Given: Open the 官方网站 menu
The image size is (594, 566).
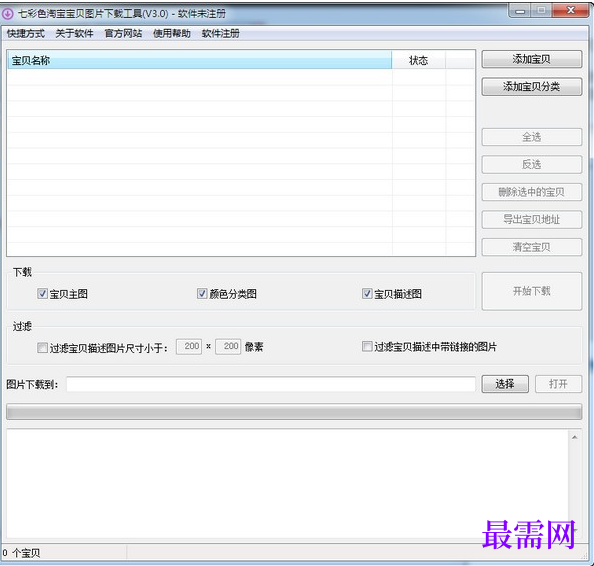Looking at the screenshot, I should coord(123,34).
